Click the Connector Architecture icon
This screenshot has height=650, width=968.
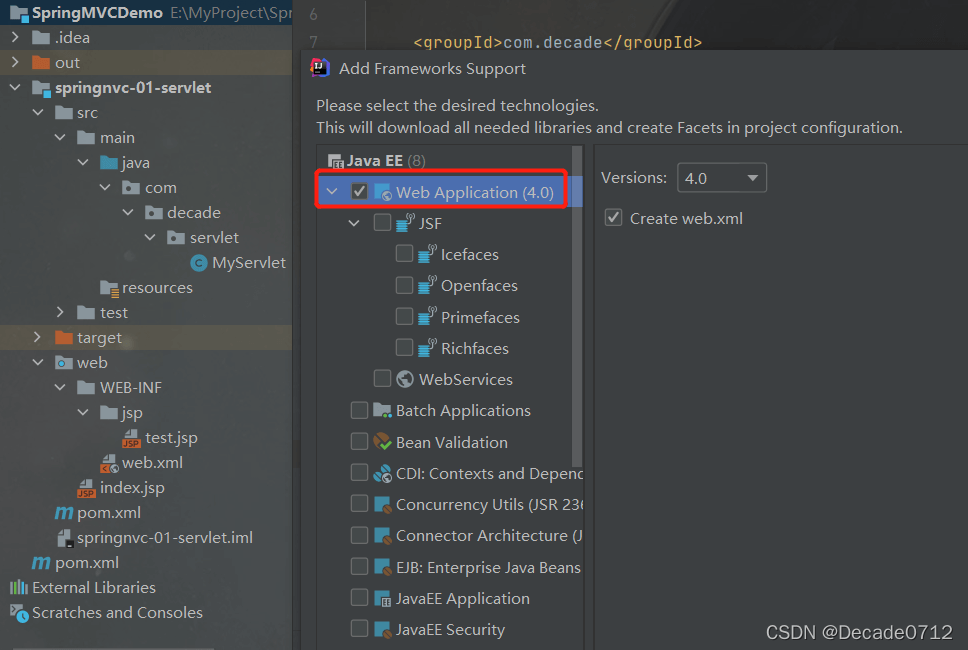(x=383, y=536)
